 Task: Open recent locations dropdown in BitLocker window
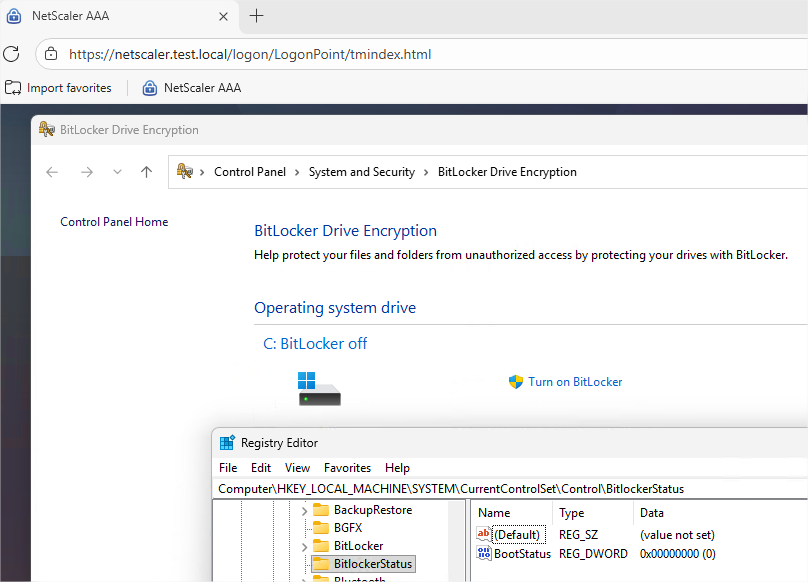point(117,172)
